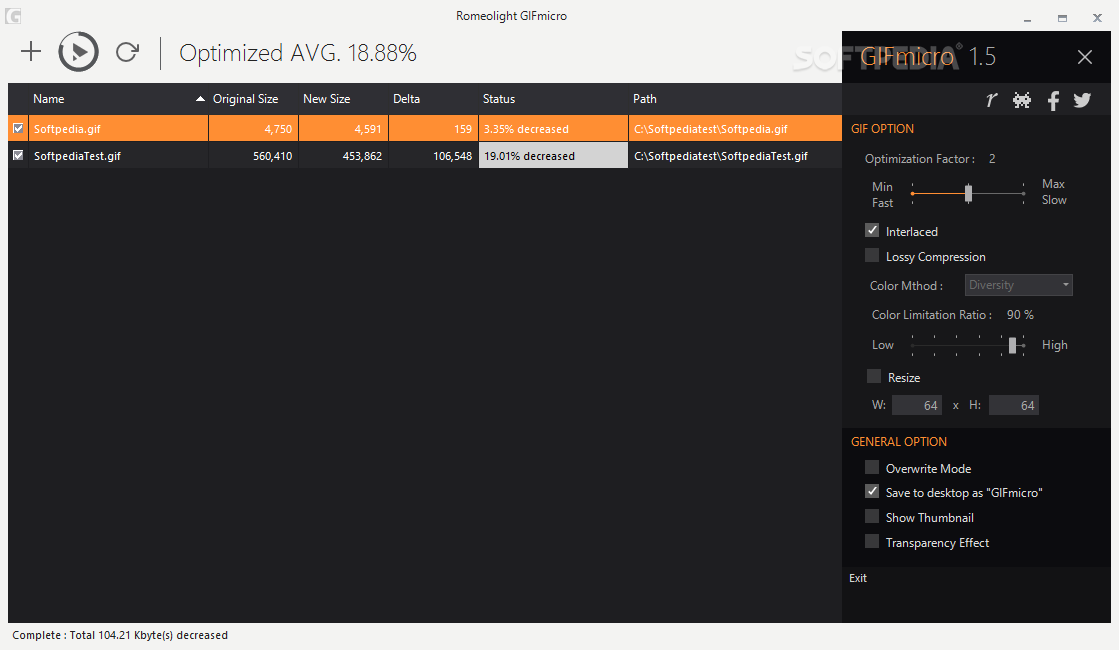Click the path C:\Softpediatest\Softpedia.gif
Screen dimensions: 1119x650
tap(711, 129)
